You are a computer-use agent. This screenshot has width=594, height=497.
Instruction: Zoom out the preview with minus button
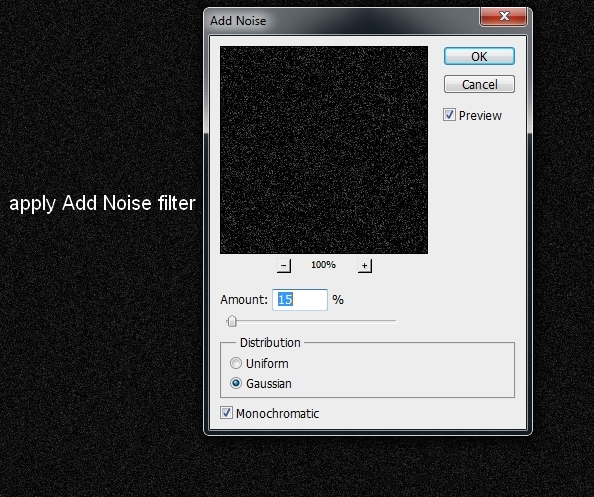point(284,266)
